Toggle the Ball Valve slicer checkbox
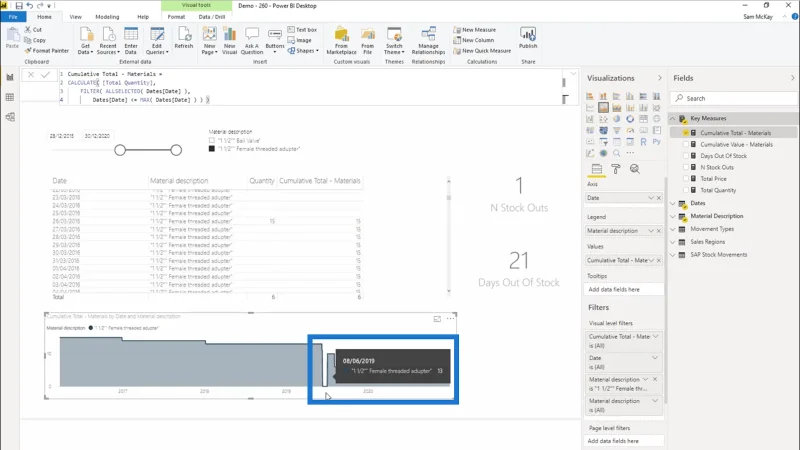 [212, 140]
